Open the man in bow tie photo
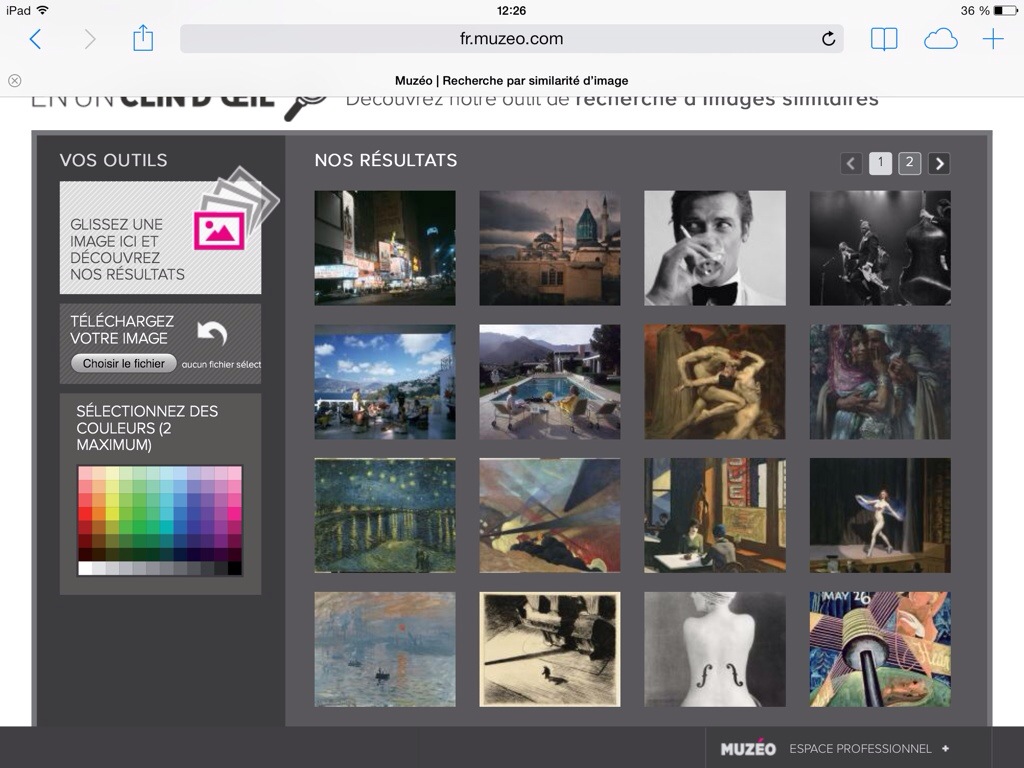This screenshot has width=1024, height=768. pos(715,248)
